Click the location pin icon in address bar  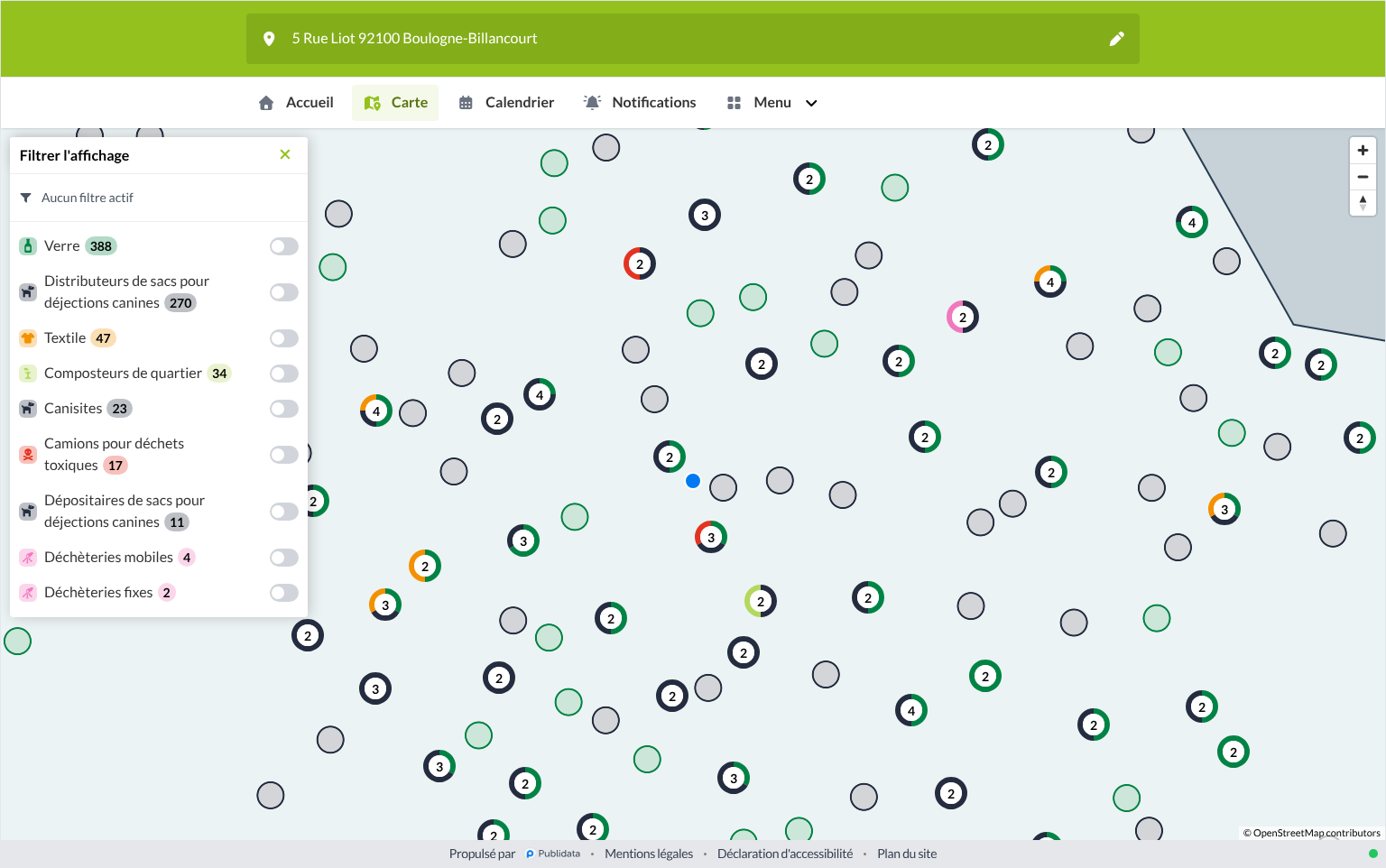pyautogui.click(x=268, y=39)
